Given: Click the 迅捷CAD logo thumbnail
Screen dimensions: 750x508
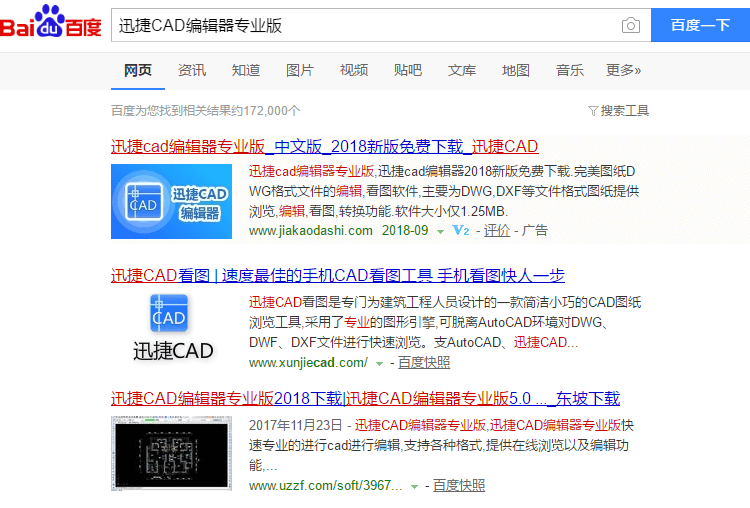Looking at the screenshot, I should 172,328.
